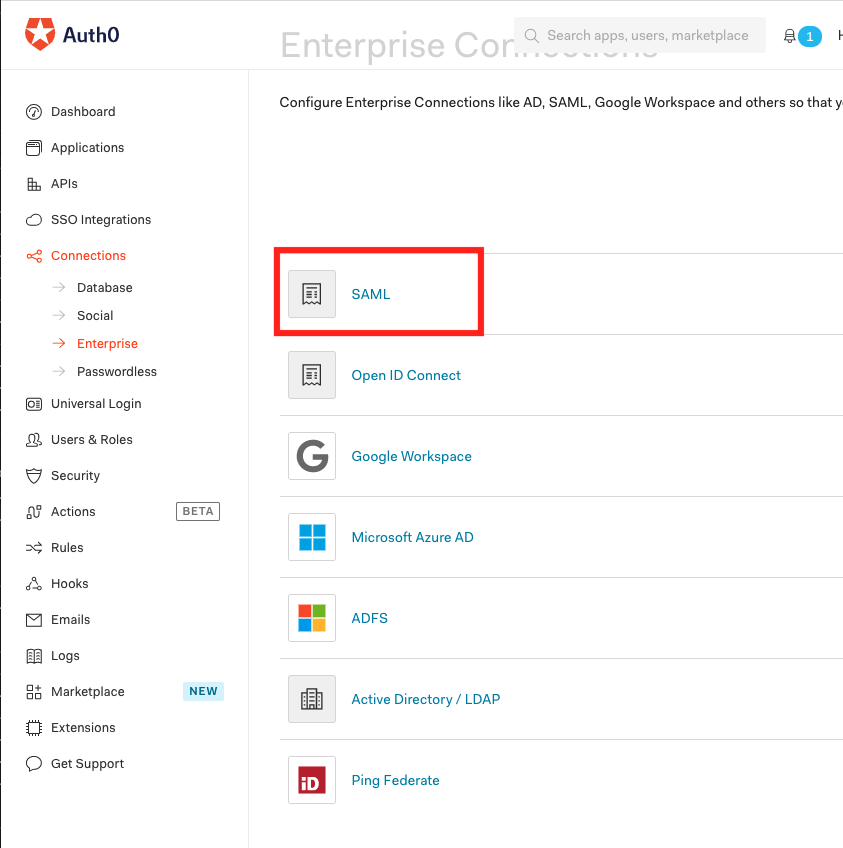Navigate to SSO Integrations
The height and width of the screenshot is (848, 843).
point(101,220)
